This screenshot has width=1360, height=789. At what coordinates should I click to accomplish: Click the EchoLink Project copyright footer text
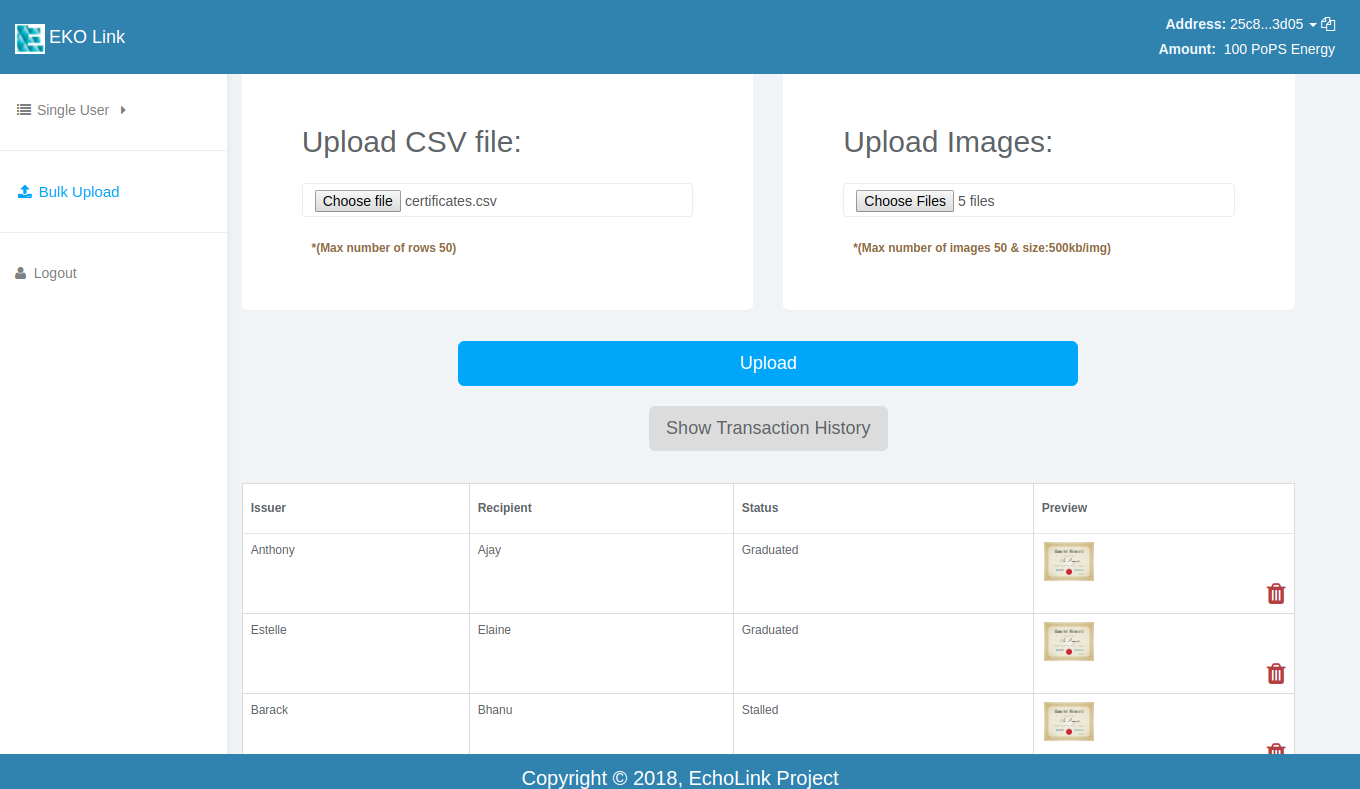[x=680, y=777]
